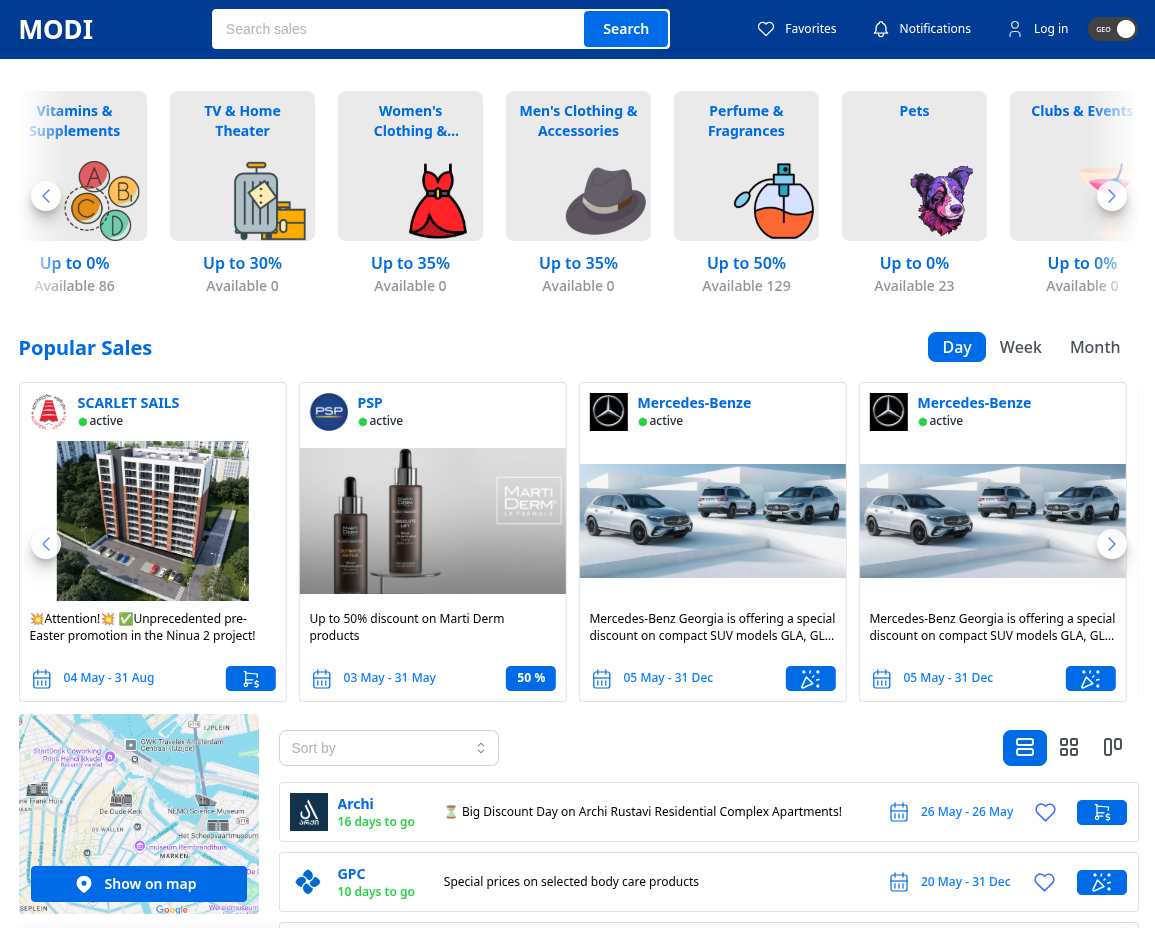This screenshot has height=928, width=1155.
Task: Go to next categories with right arrow
Action: pyautogui.click(x=1112, y=196)
